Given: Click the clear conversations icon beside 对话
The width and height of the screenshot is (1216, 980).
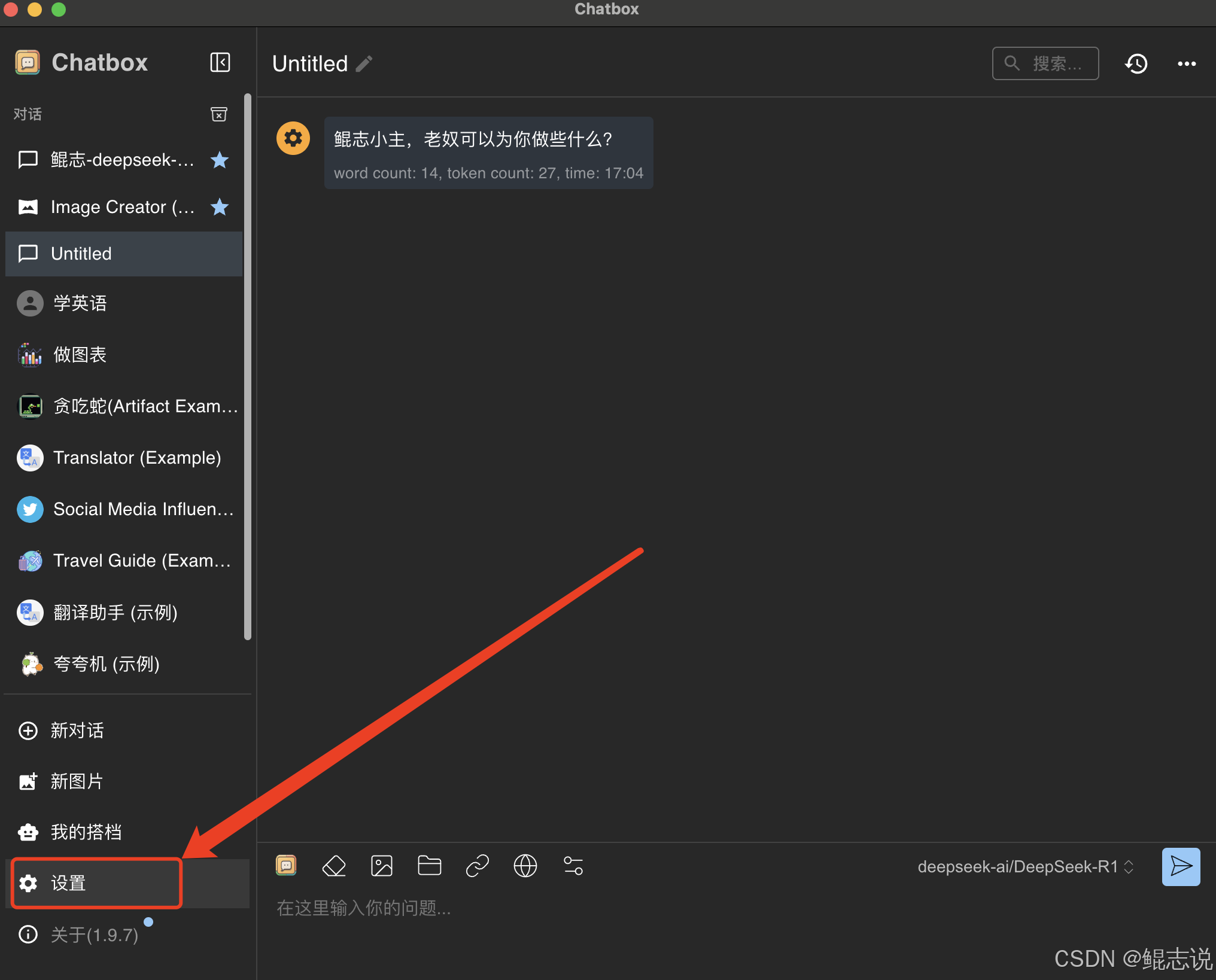Looking at the screenshot, I should coord(219,114).
